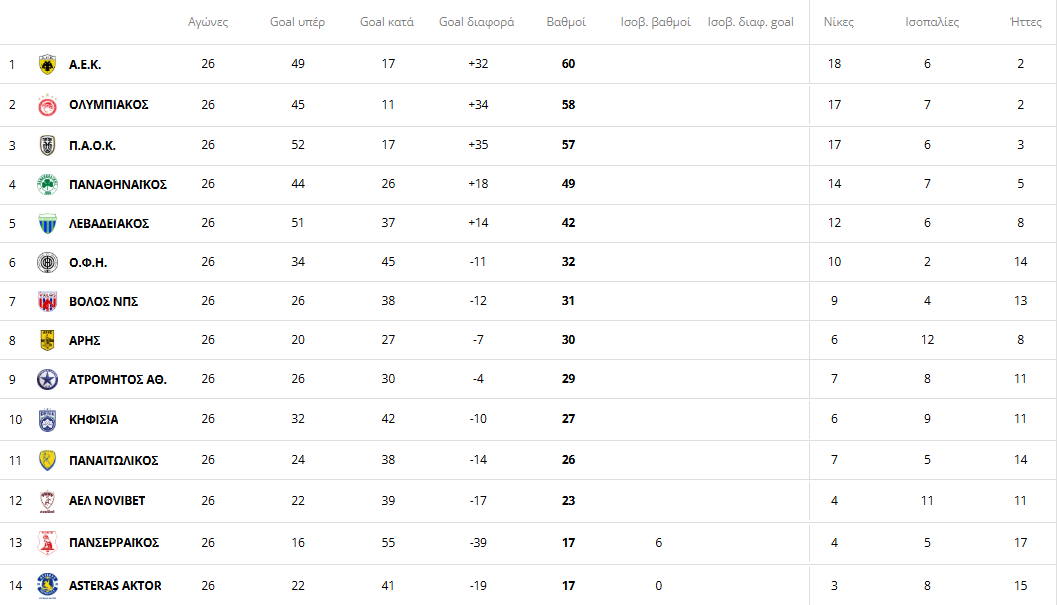This screenshot has width=1057, height=605.
Task: Click the Ο.Φ.Η. round crest icon
Action: [x=47, y=262]
